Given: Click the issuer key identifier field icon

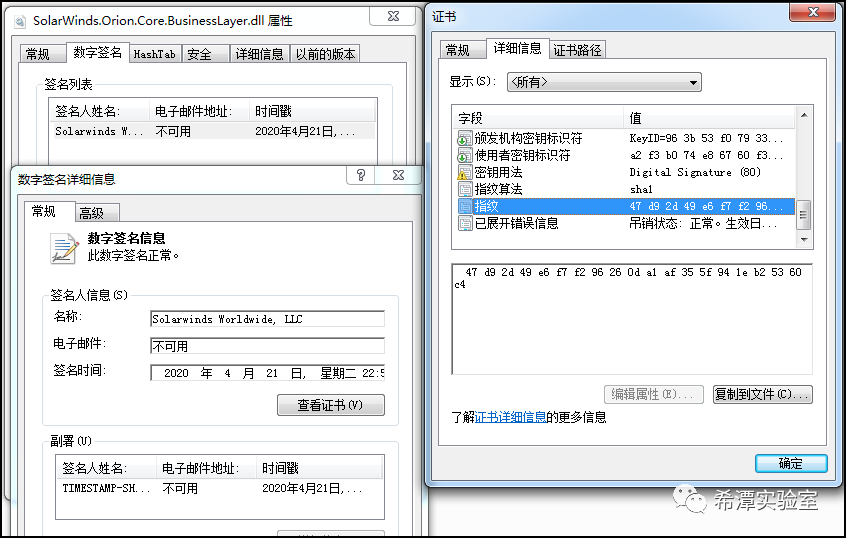Looking at the screenshot, I should click(465, 139).
